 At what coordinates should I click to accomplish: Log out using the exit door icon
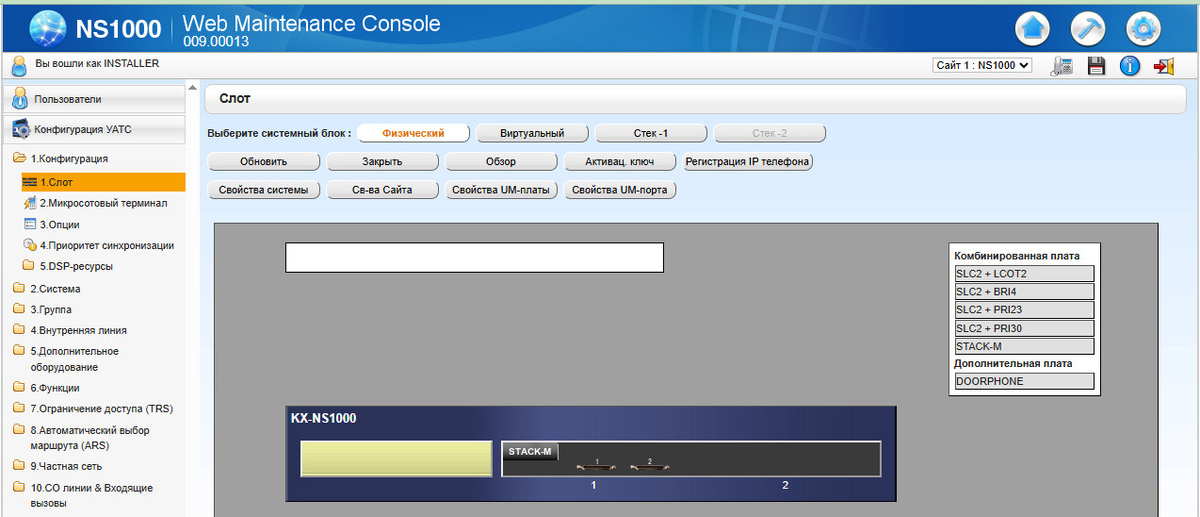click(x=1163, y=66)
